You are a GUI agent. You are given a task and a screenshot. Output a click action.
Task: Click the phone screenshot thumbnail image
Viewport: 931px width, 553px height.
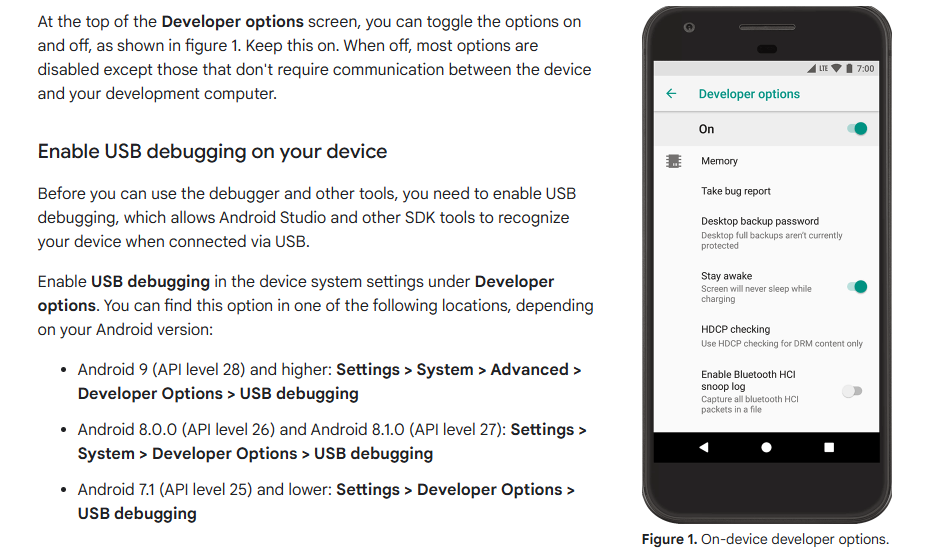coord(766,264)
